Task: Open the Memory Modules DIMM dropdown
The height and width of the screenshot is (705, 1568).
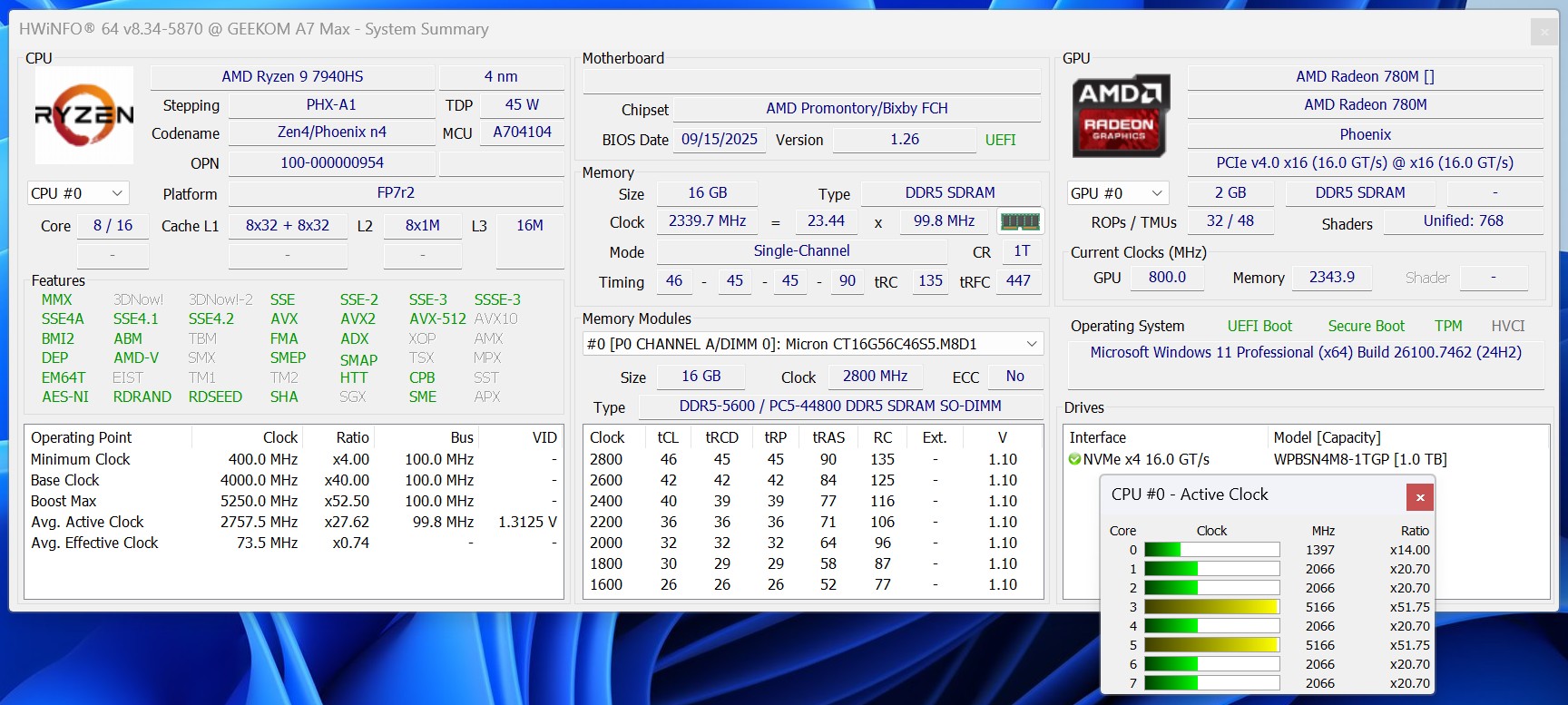Action: coord(812,344)
